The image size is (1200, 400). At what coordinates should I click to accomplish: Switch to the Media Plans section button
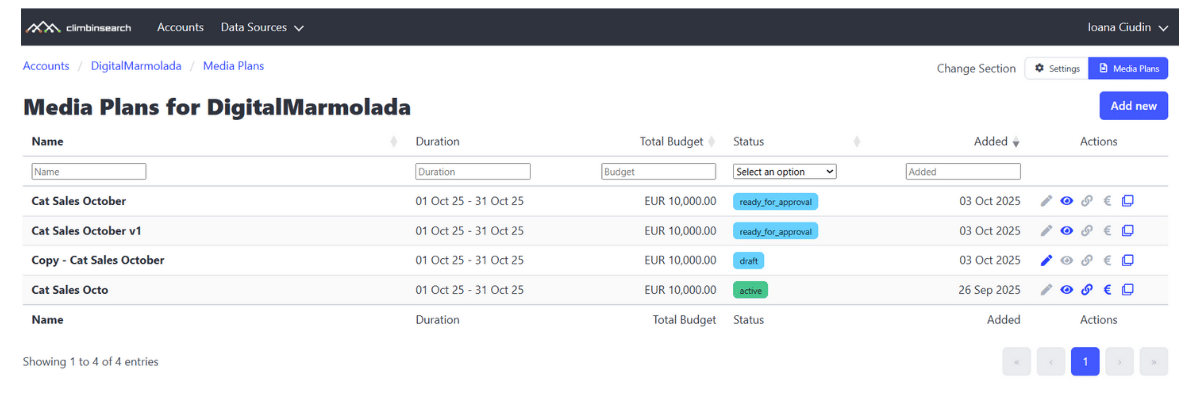(x=1128, y=68)
